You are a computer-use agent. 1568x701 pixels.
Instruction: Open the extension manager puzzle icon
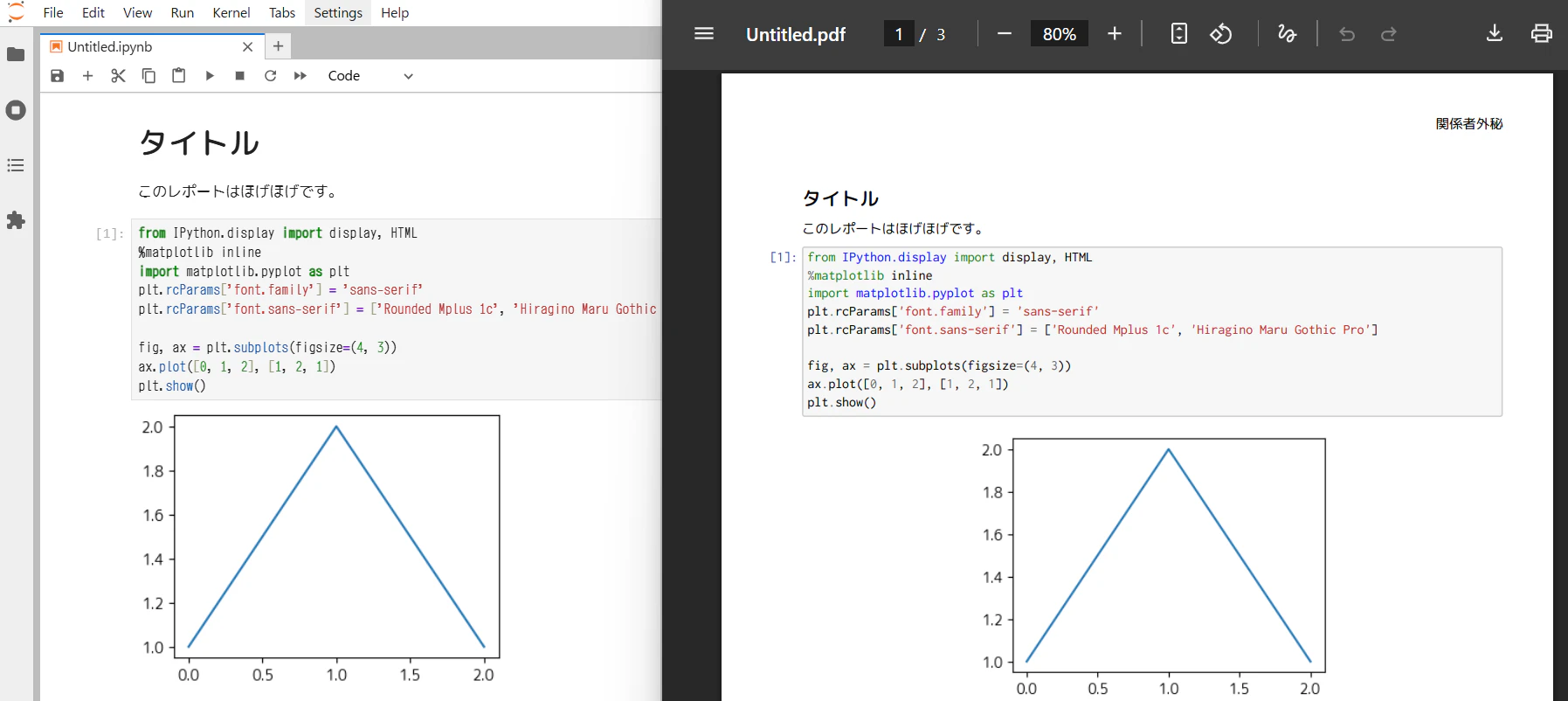(x=16, y=220)
